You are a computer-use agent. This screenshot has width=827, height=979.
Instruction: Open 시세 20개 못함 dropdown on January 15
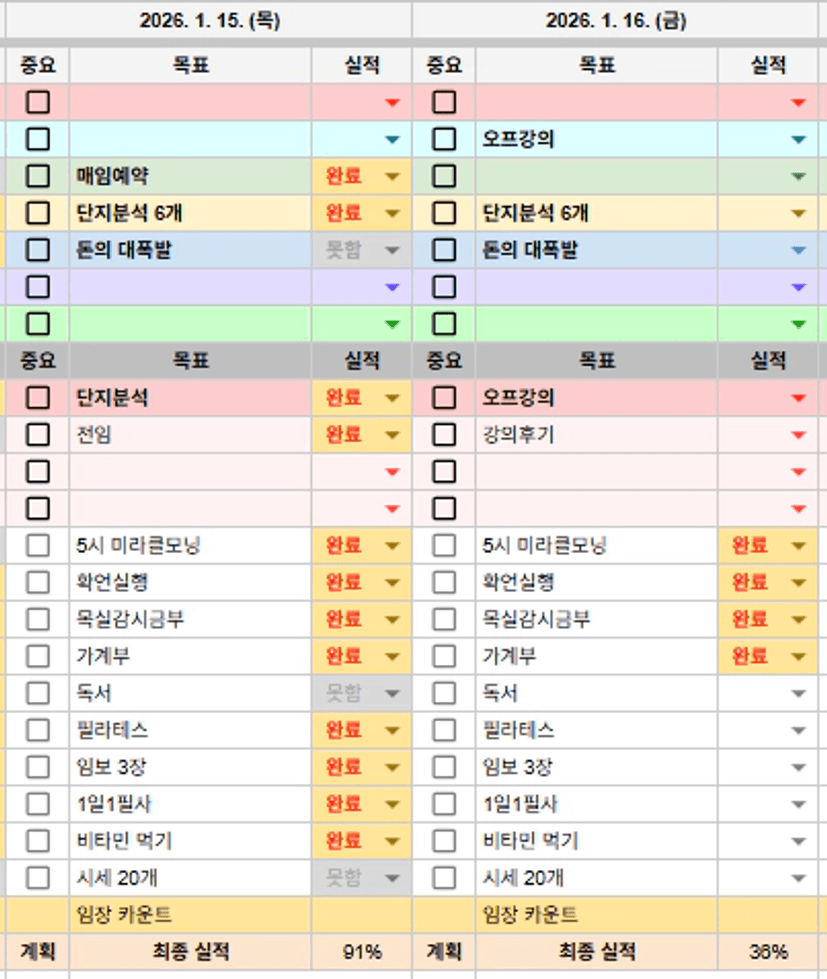pos(392,879)
